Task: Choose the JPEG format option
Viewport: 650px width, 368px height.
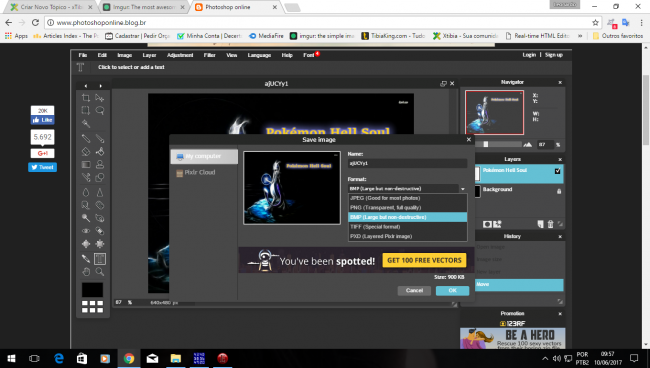Action: (407, 198)
